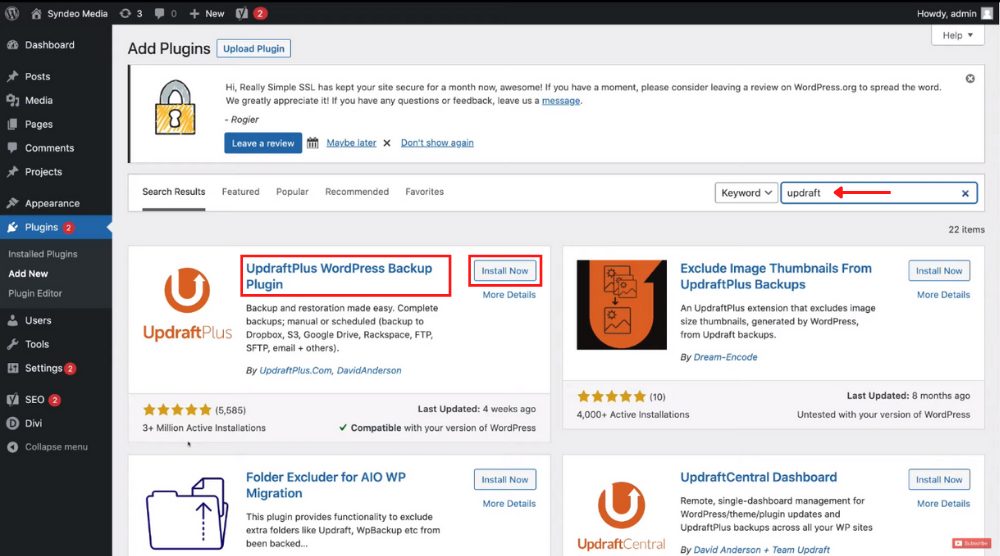Switch to the Search Results tab

[x=173, y=192]
